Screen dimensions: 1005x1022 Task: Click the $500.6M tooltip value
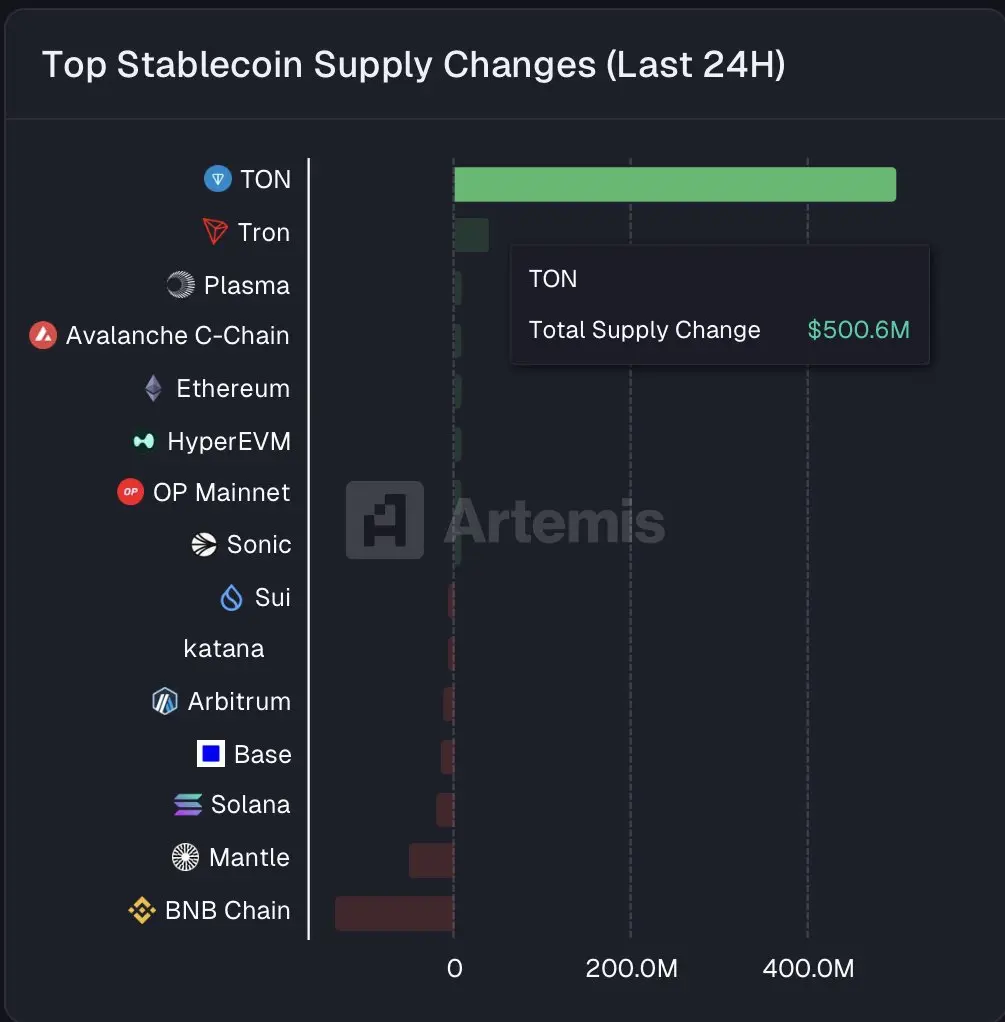pyautogui.click(x=858, y=330)
